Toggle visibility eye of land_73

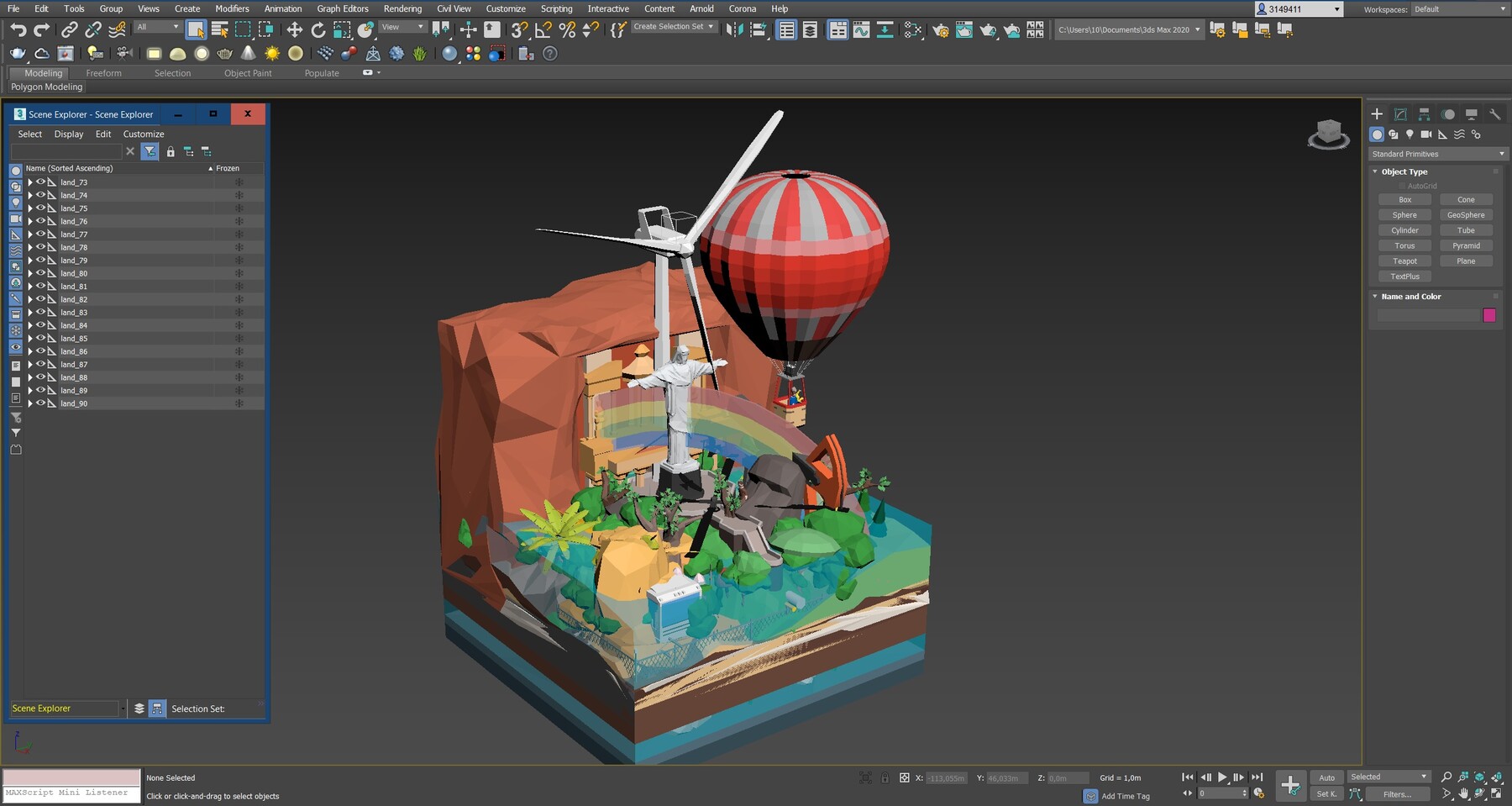coord(40,182)
